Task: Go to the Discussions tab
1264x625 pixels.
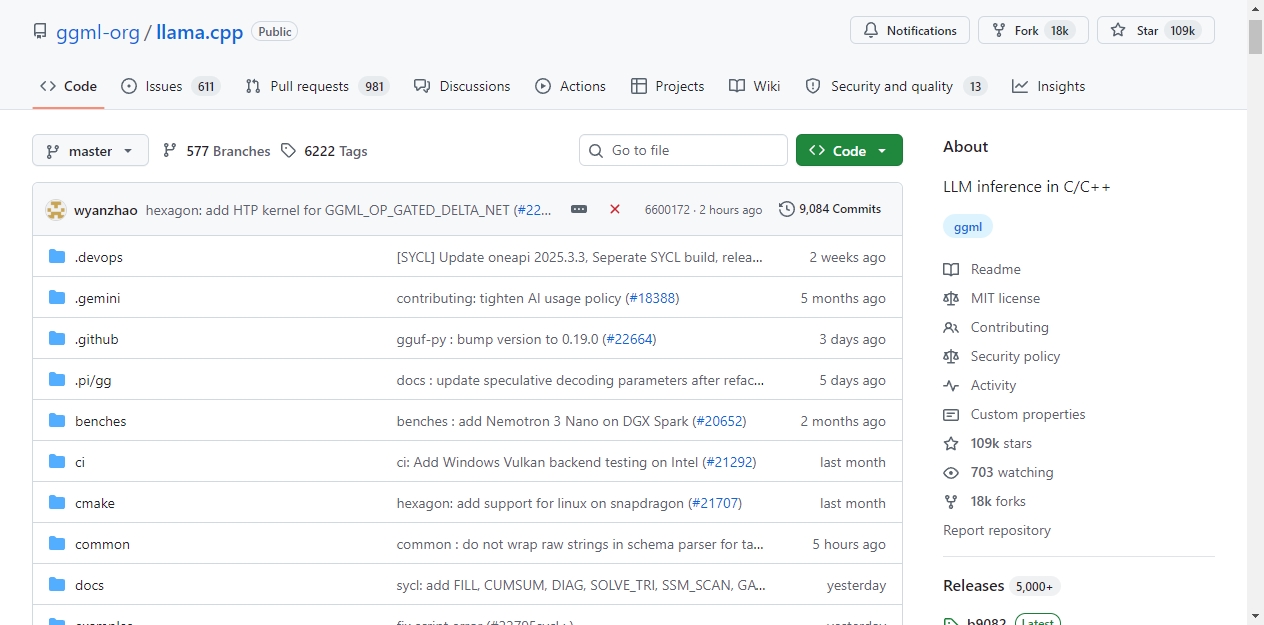Action: point(462,86)
